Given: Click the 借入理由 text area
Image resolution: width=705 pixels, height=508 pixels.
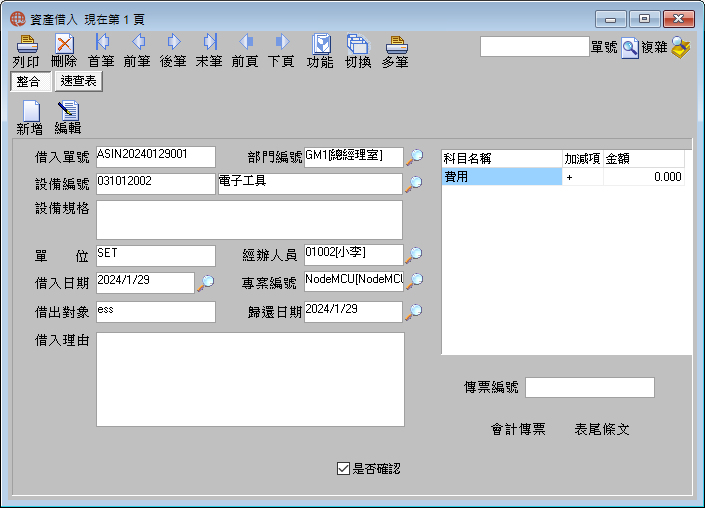Looking at the screenshot, I should click(250, 379).
